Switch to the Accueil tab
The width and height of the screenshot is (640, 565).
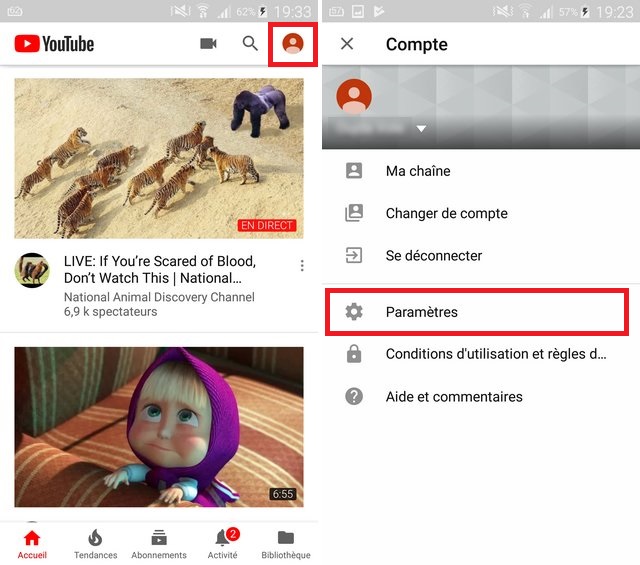32,544
